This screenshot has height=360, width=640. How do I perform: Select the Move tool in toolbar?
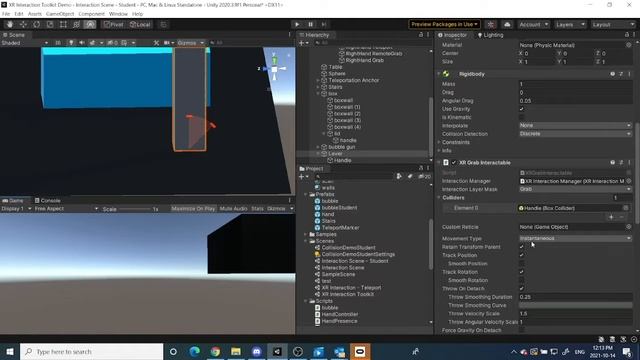coord(23,24)
